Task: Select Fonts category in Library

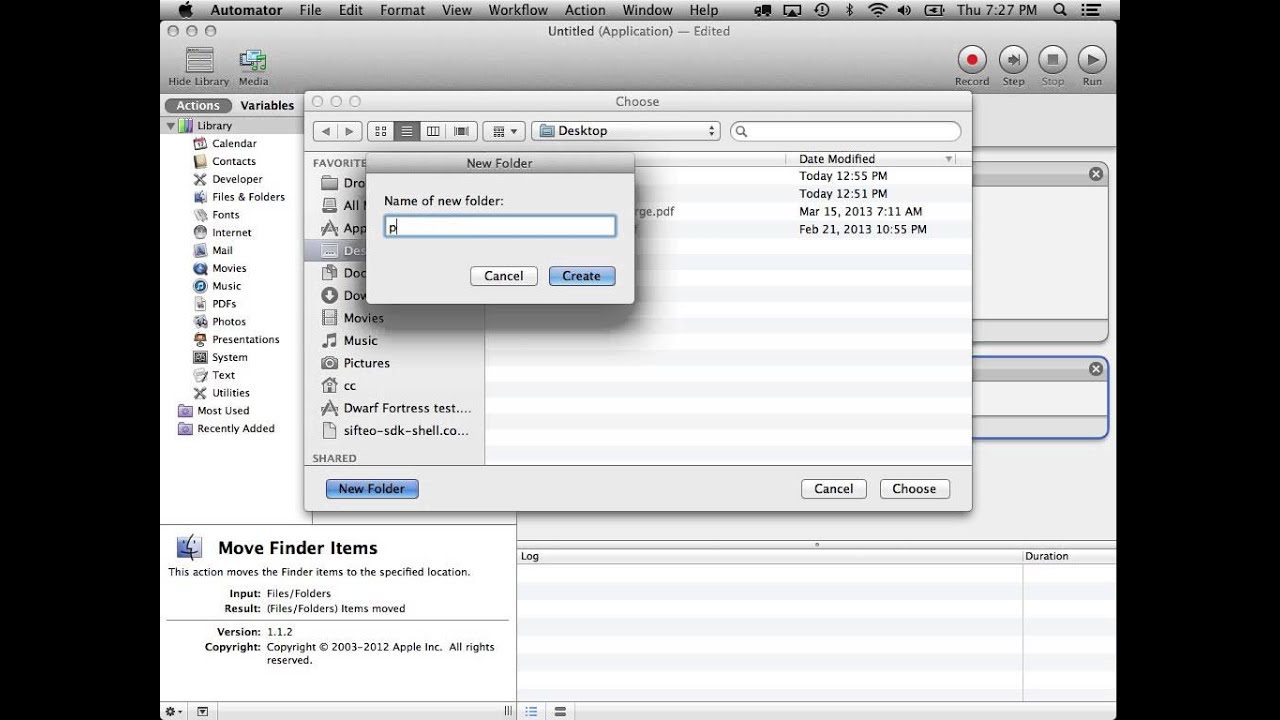Action: [x=225, y=215]
